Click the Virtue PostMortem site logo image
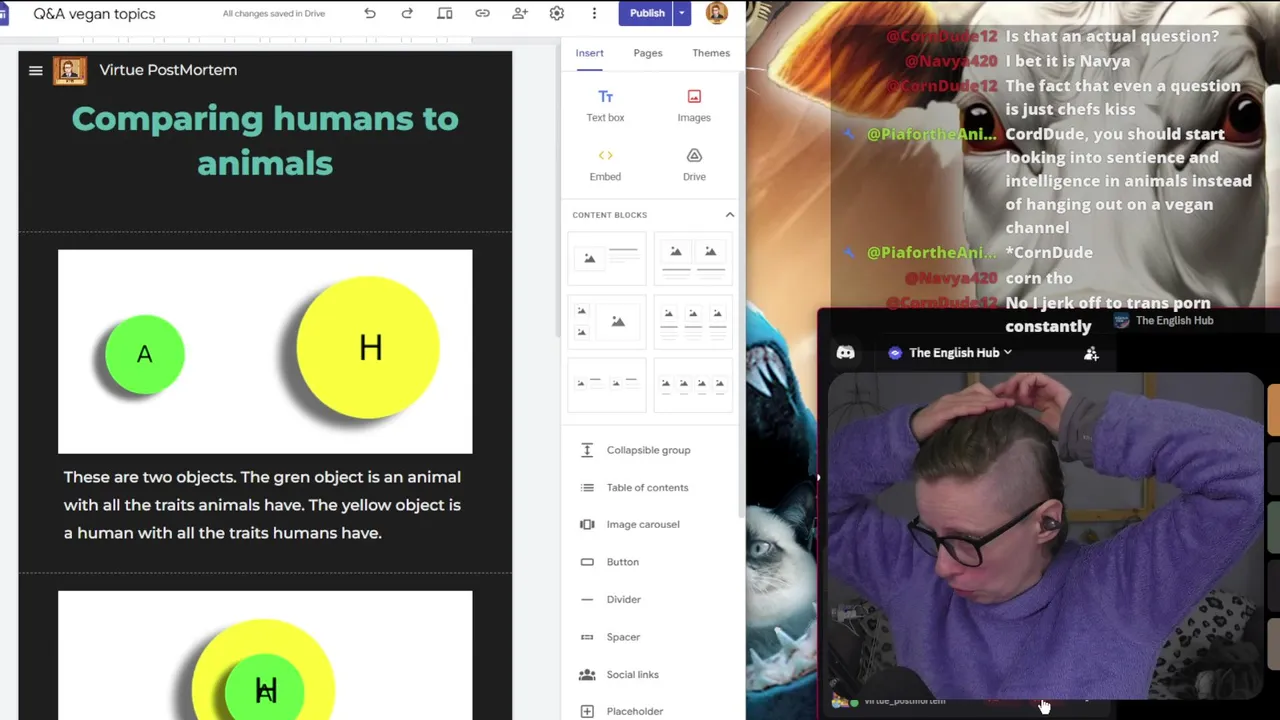Screen dimensions: 1280x720 [x=69, y=70]
